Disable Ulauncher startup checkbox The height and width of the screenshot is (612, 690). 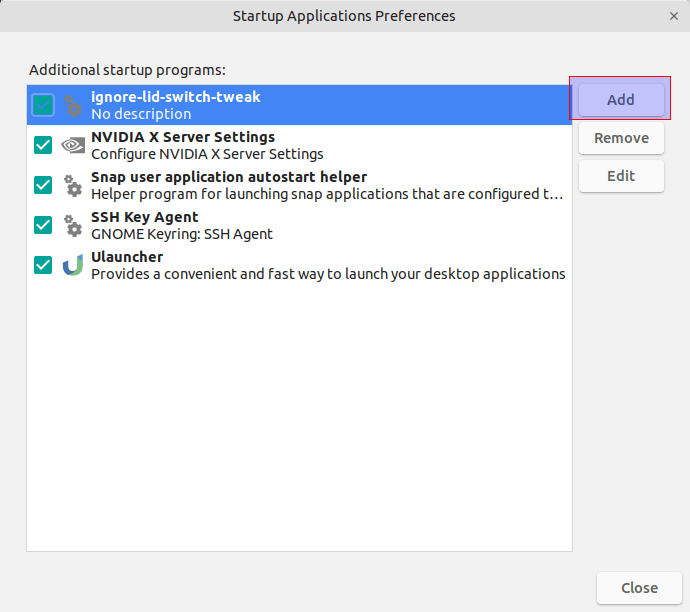tap(43, 265)
